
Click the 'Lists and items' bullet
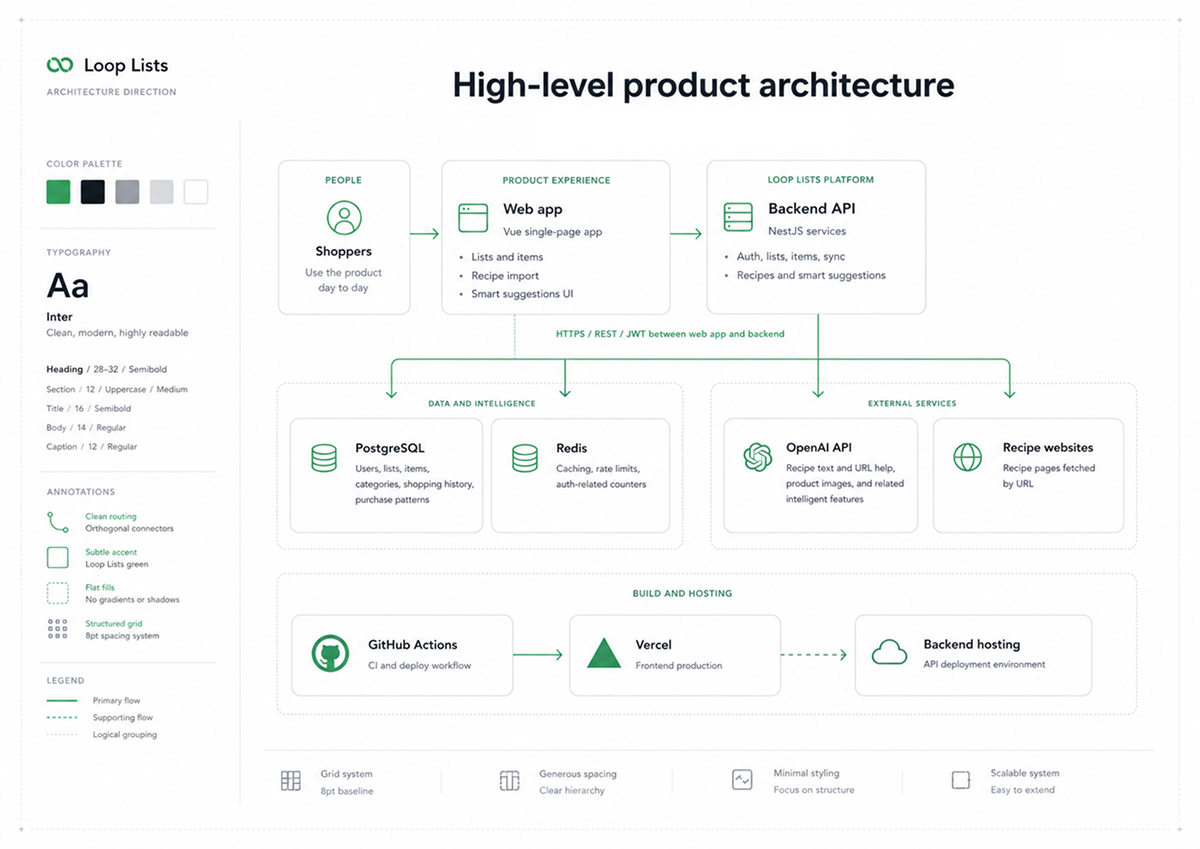(507, 257)
